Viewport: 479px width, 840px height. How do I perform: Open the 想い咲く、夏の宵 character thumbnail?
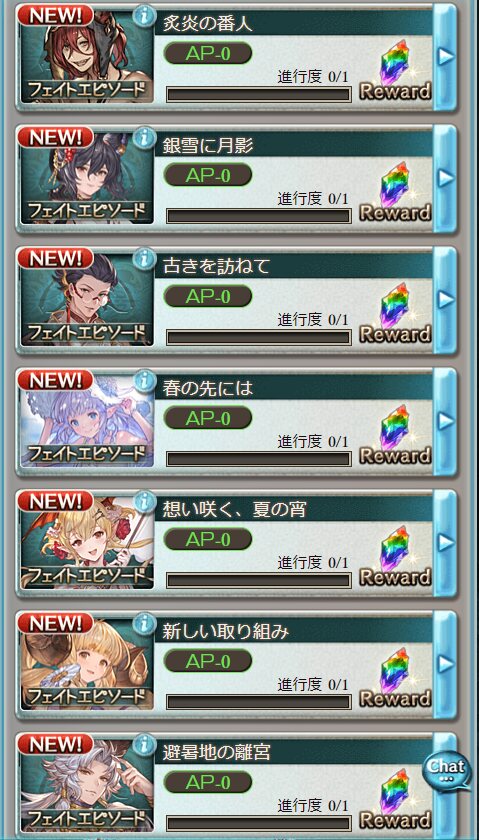pyautogui.click(x=87, y=542)
